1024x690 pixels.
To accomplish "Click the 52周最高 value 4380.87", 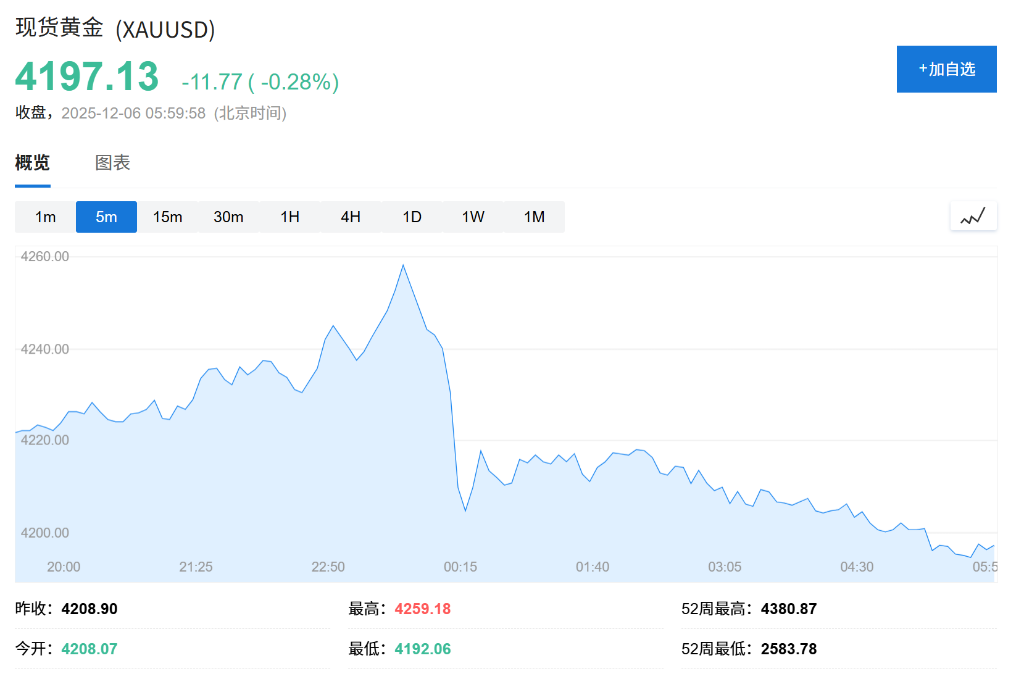I will pyautogui.click(x=789, y=608).
